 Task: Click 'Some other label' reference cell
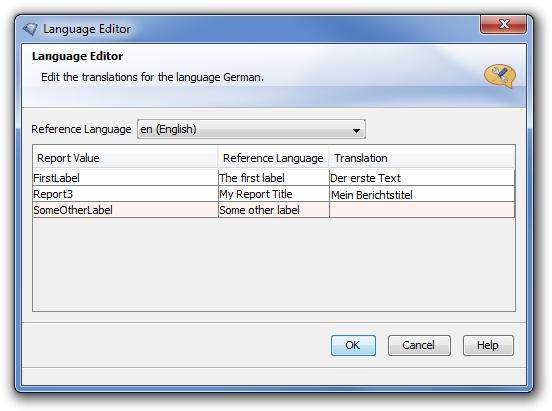point(274,210)
